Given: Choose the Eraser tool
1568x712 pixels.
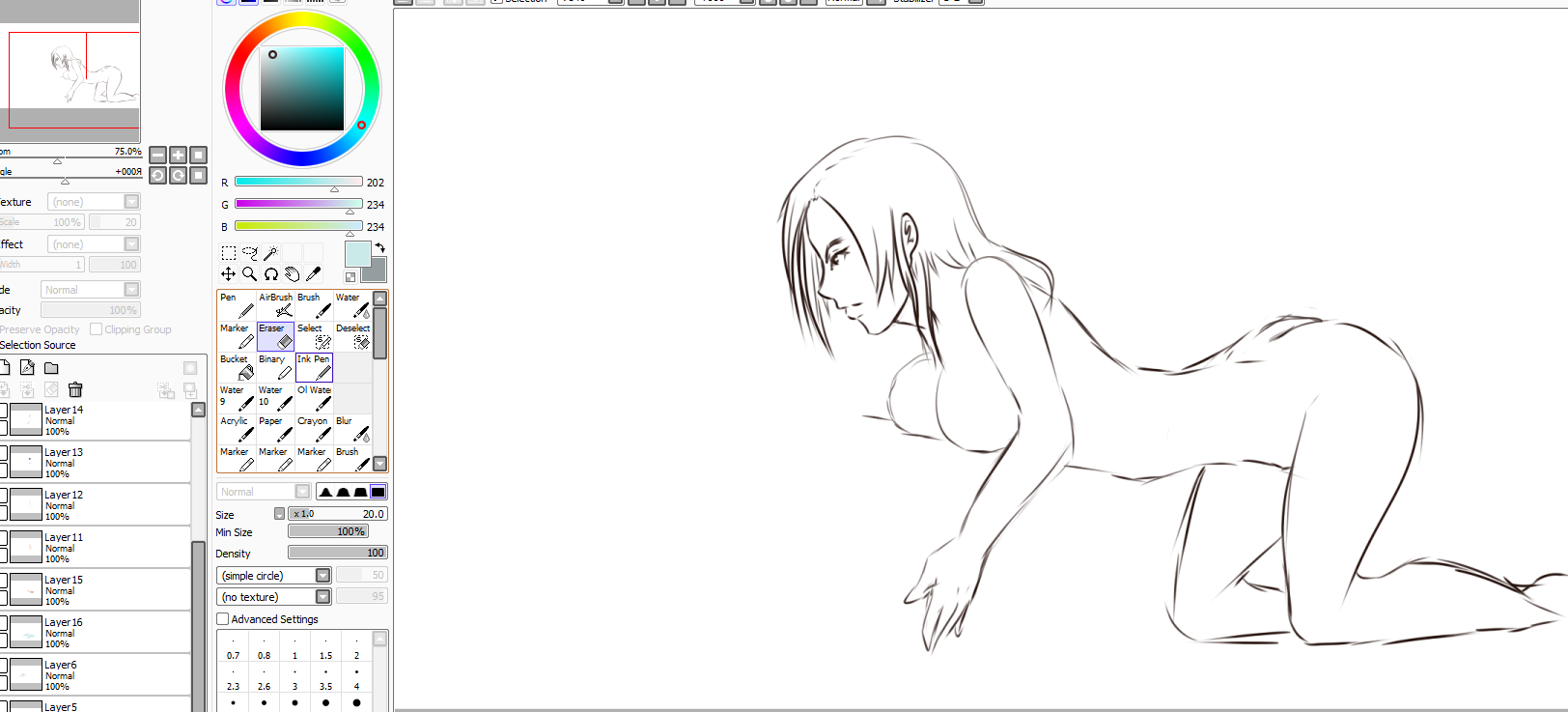Looking at the screenshot, I should coord(275,336).
